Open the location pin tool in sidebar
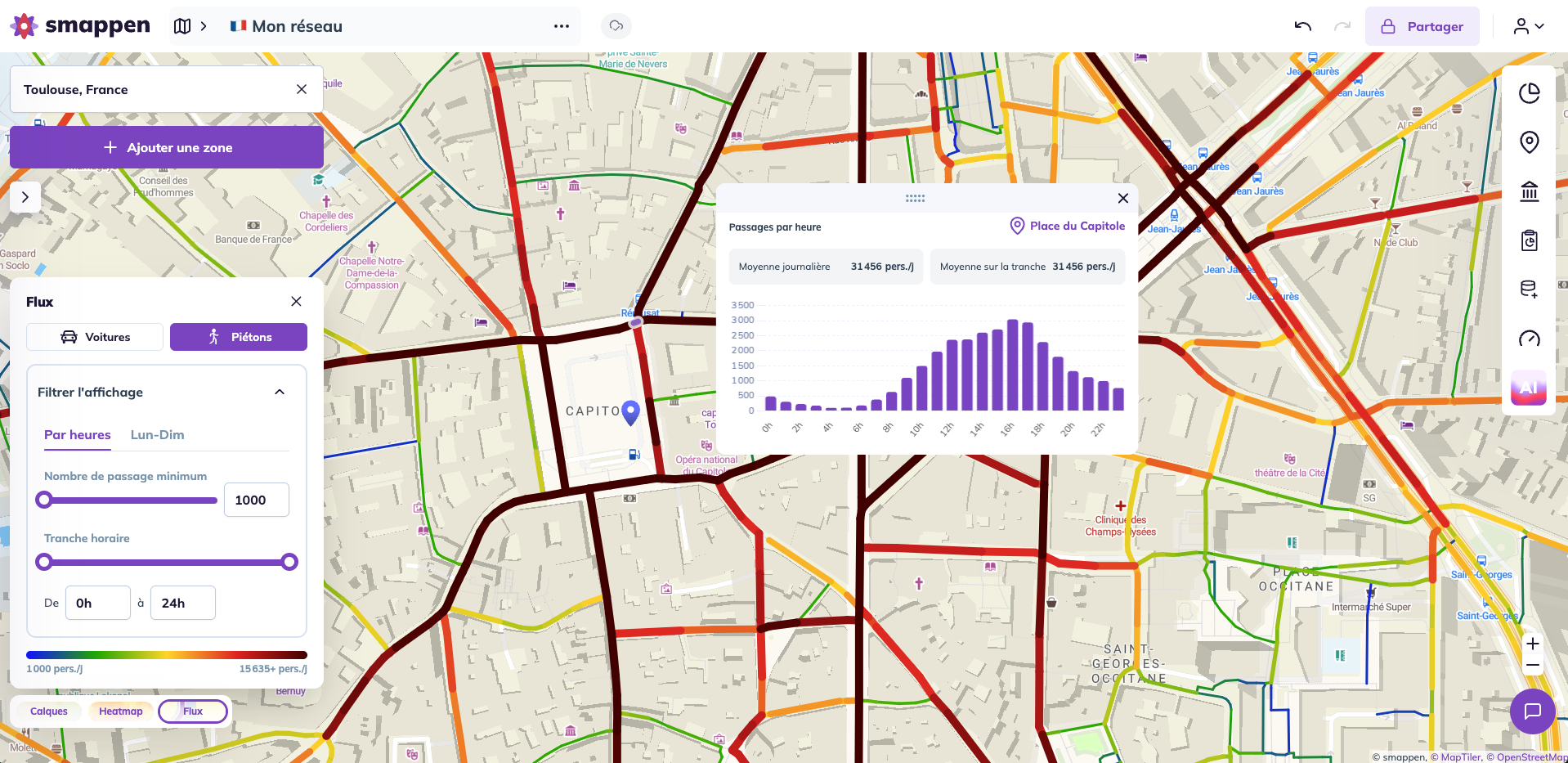 [x=1529, y=142]
